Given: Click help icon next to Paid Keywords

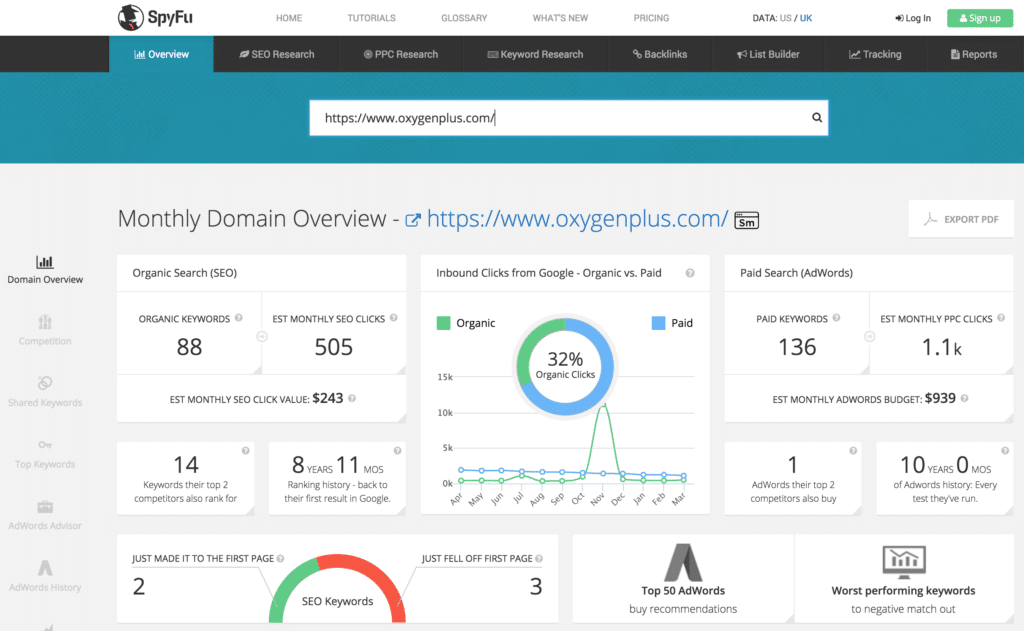Looking at the screenshot, I should (x=836, y=318).
